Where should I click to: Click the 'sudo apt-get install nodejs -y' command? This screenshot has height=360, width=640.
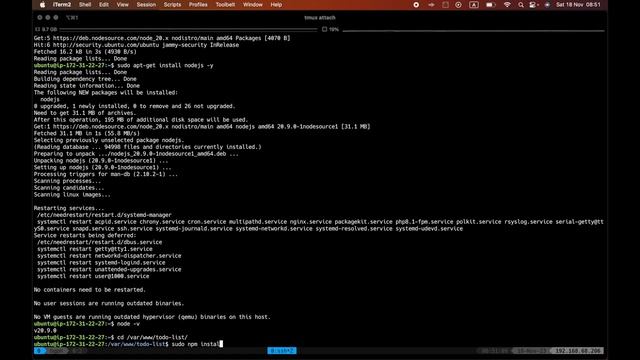pos(165,65)
